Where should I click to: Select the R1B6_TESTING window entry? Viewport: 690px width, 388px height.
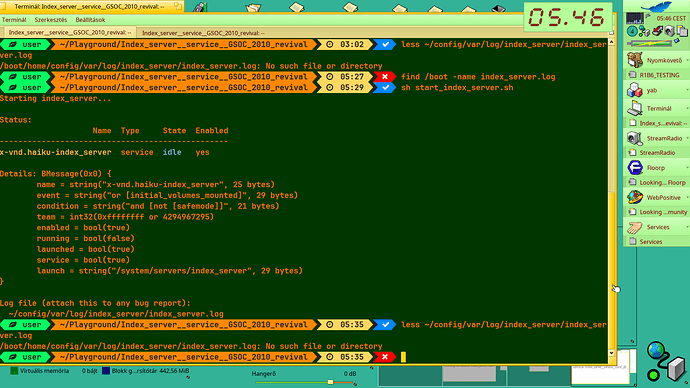657,75
